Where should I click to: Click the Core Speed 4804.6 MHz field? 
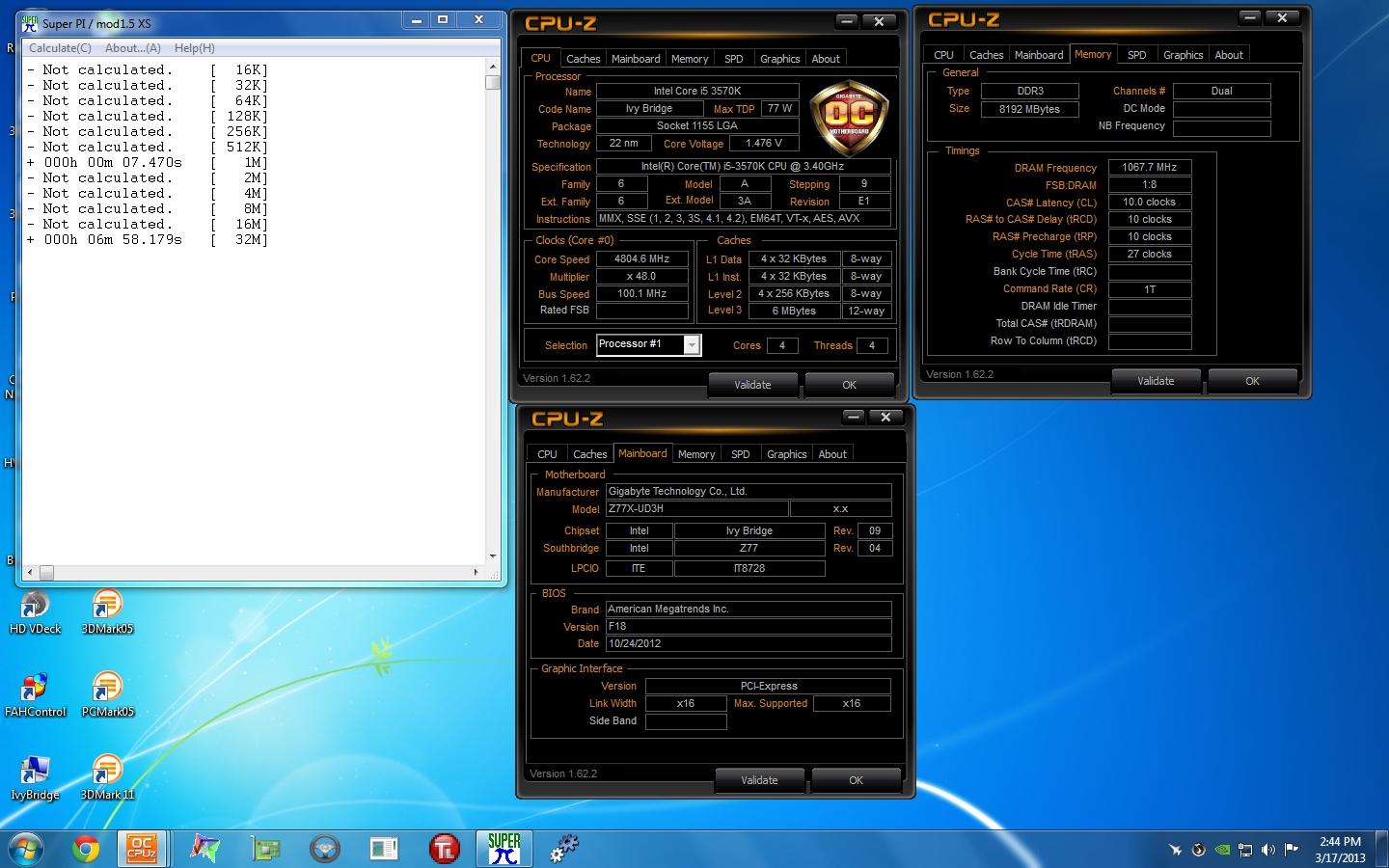pos(641,258)
